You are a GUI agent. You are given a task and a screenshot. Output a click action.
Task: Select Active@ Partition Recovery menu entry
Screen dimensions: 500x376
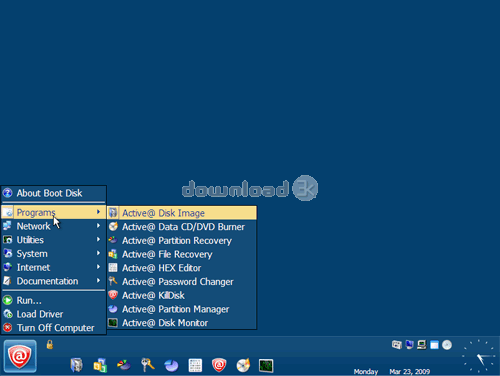click(x=182, y=240)
